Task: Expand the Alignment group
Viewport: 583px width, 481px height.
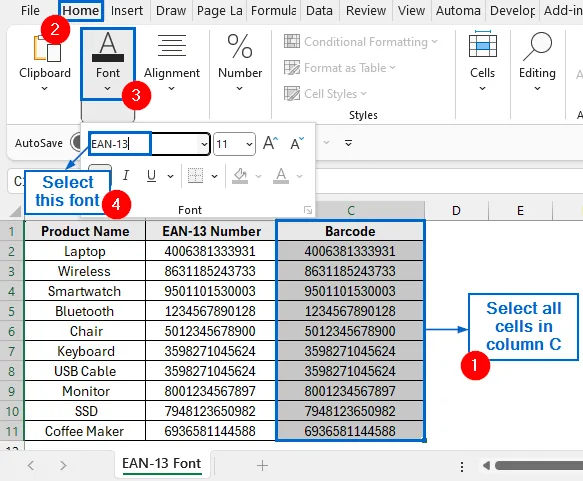Action: pos(171,88)
